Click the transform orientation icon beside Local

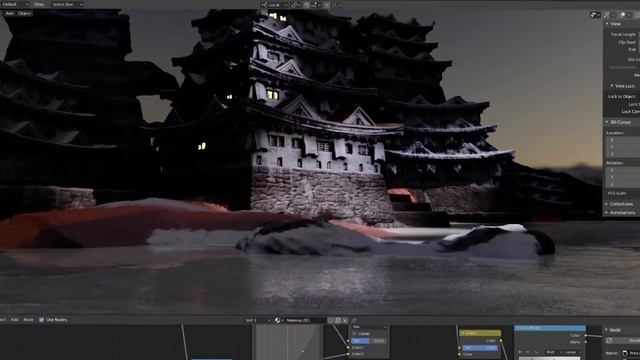click(264, 5)
